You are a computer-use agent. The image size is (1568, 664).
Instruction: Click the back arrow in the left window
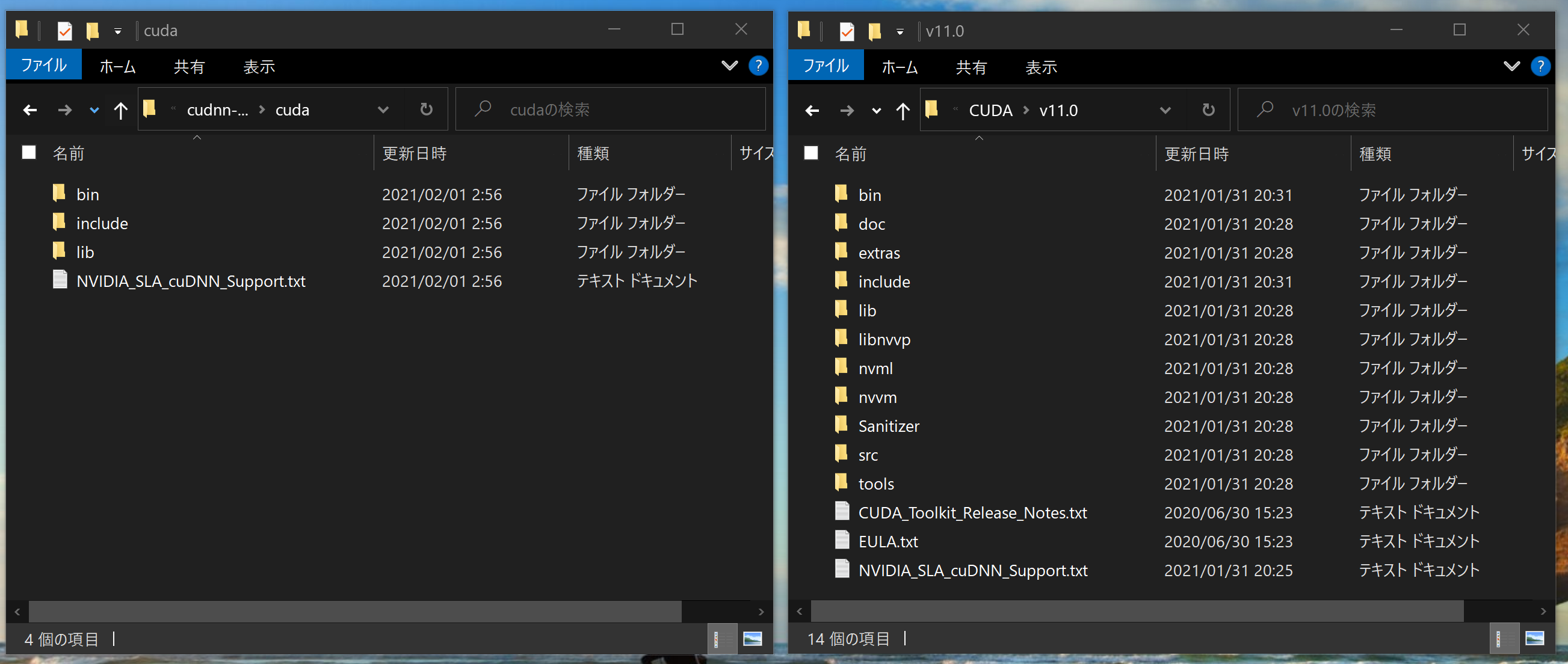click(x=30, y=110)
